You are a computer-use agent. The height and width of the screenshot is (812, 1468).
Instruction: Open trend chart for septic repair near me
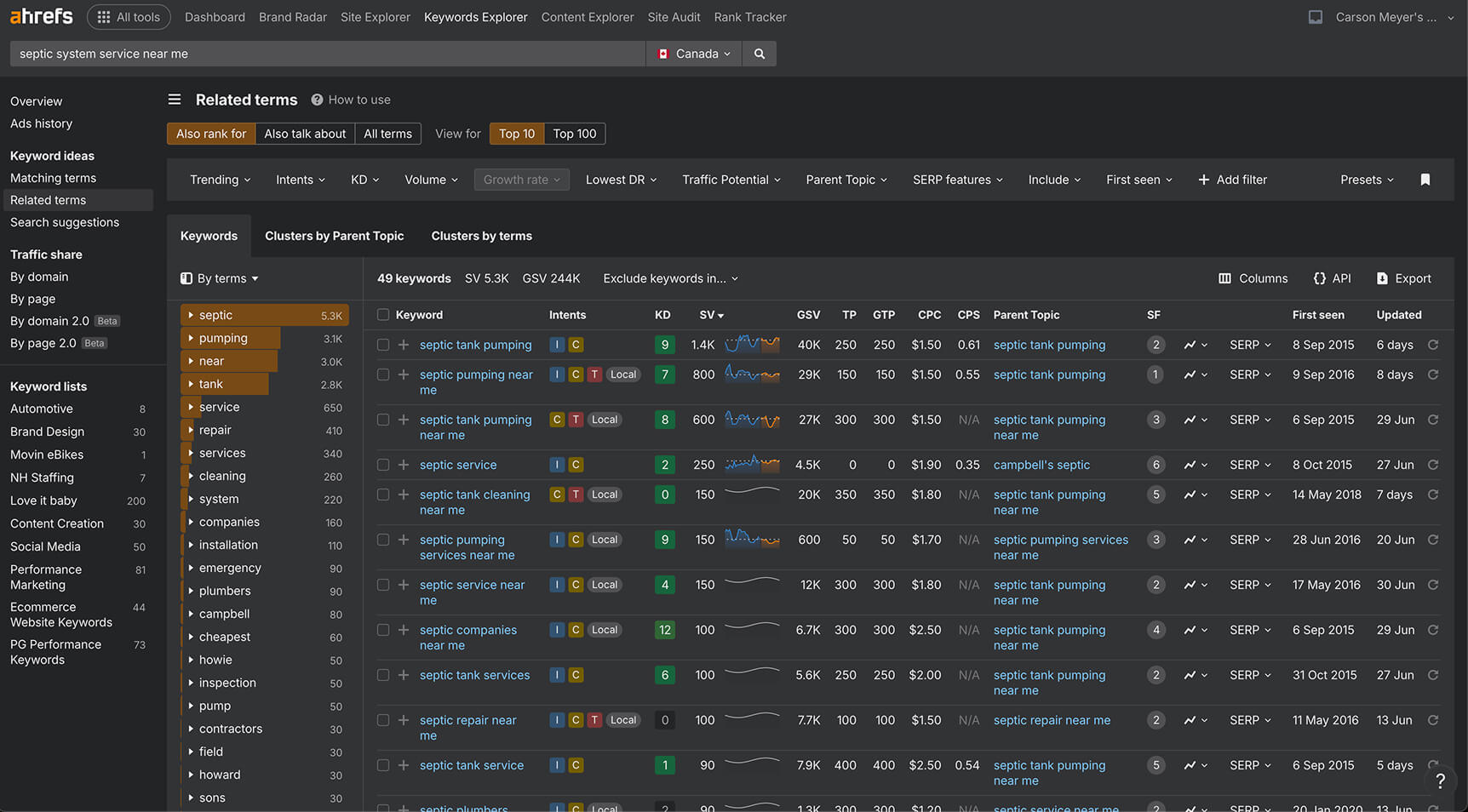(1195, 720)
